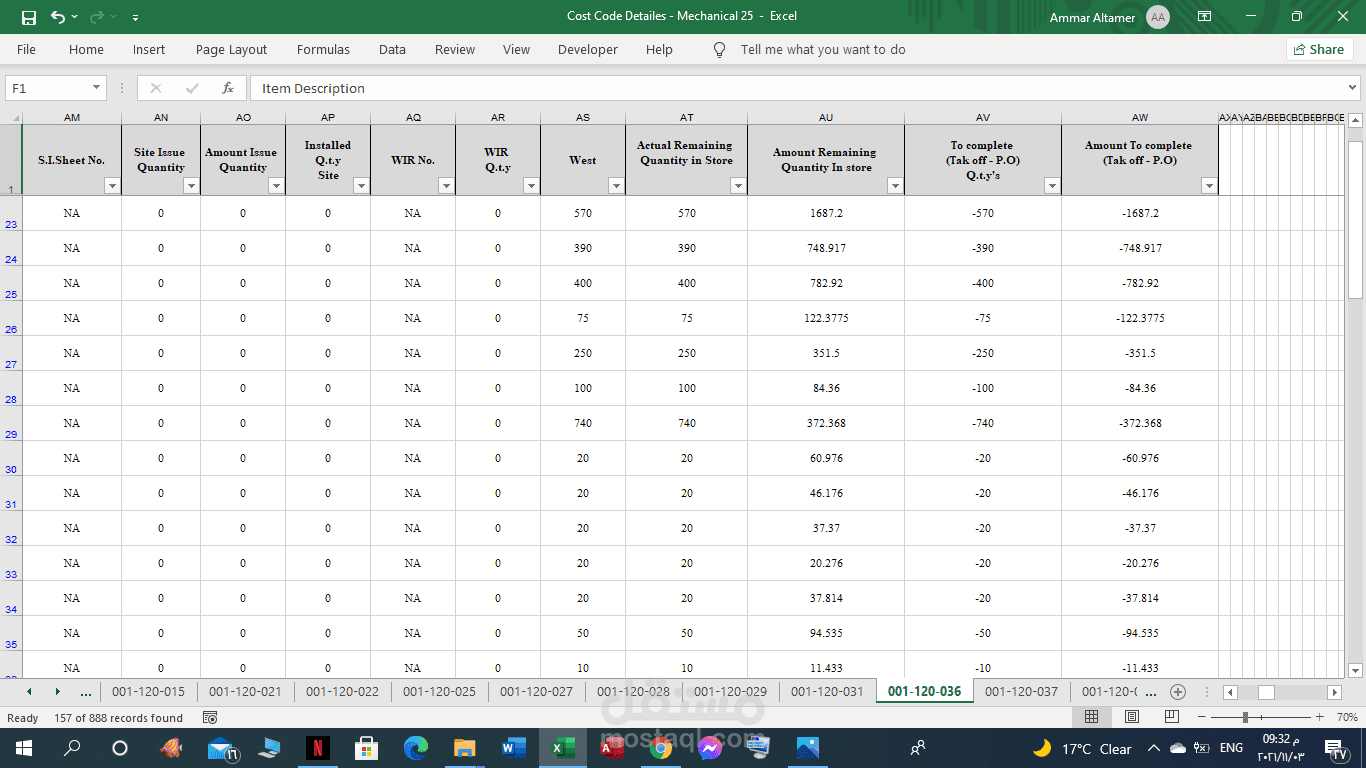
Task: Click the Normal view icon in status bar
Action: click(x=1091, y=717)
